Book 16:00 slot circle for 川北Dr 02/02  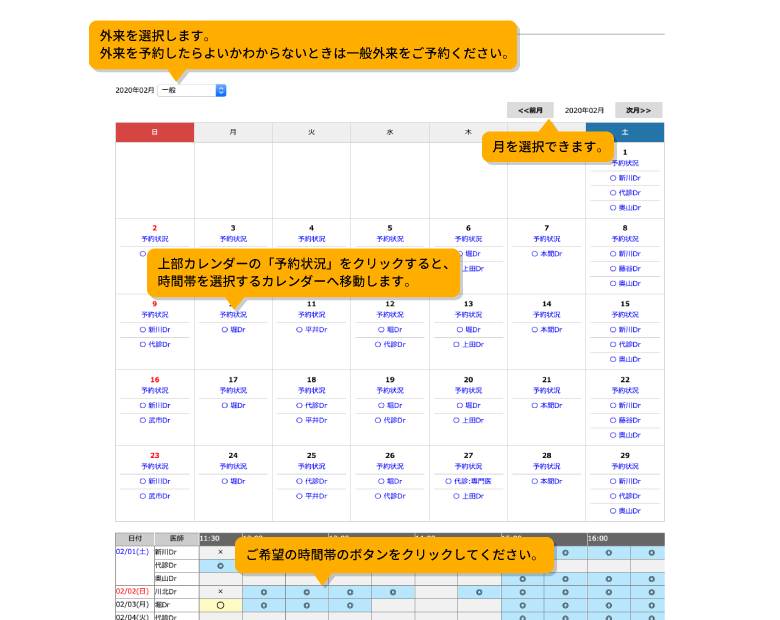pyautogui.click(x=608, y=592)
